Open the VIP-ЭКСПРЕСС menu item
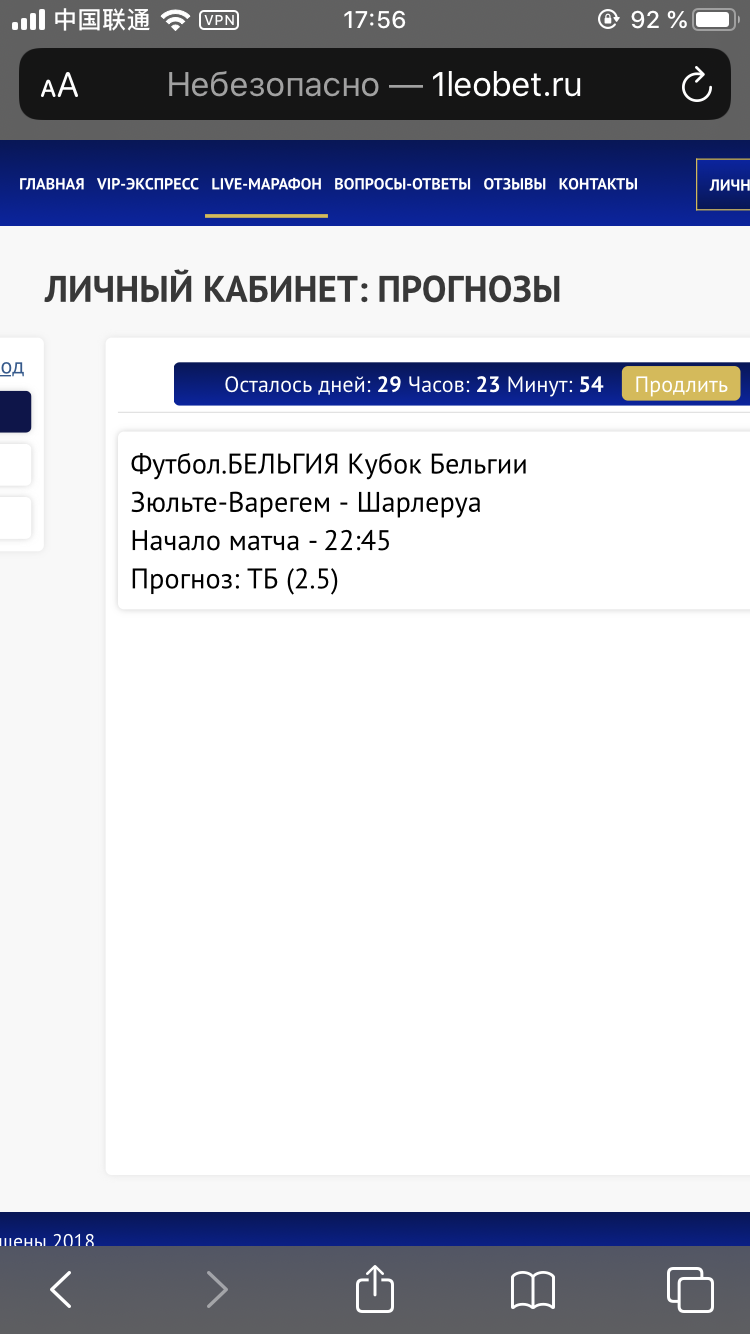The width and height of the screenshot is (750, 1334). pyautogui.click(x=148, y=184)
